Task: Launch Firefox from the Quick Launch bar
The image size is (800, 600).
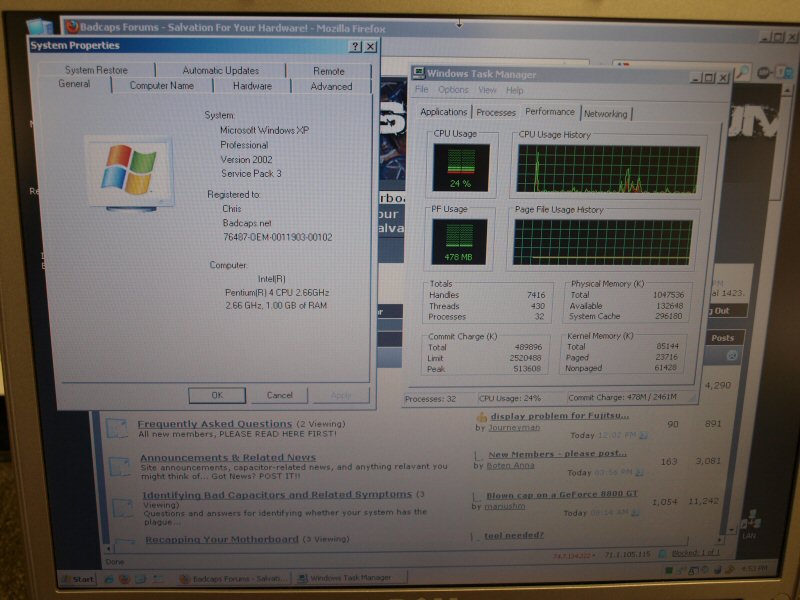Action: click(124, 579)
